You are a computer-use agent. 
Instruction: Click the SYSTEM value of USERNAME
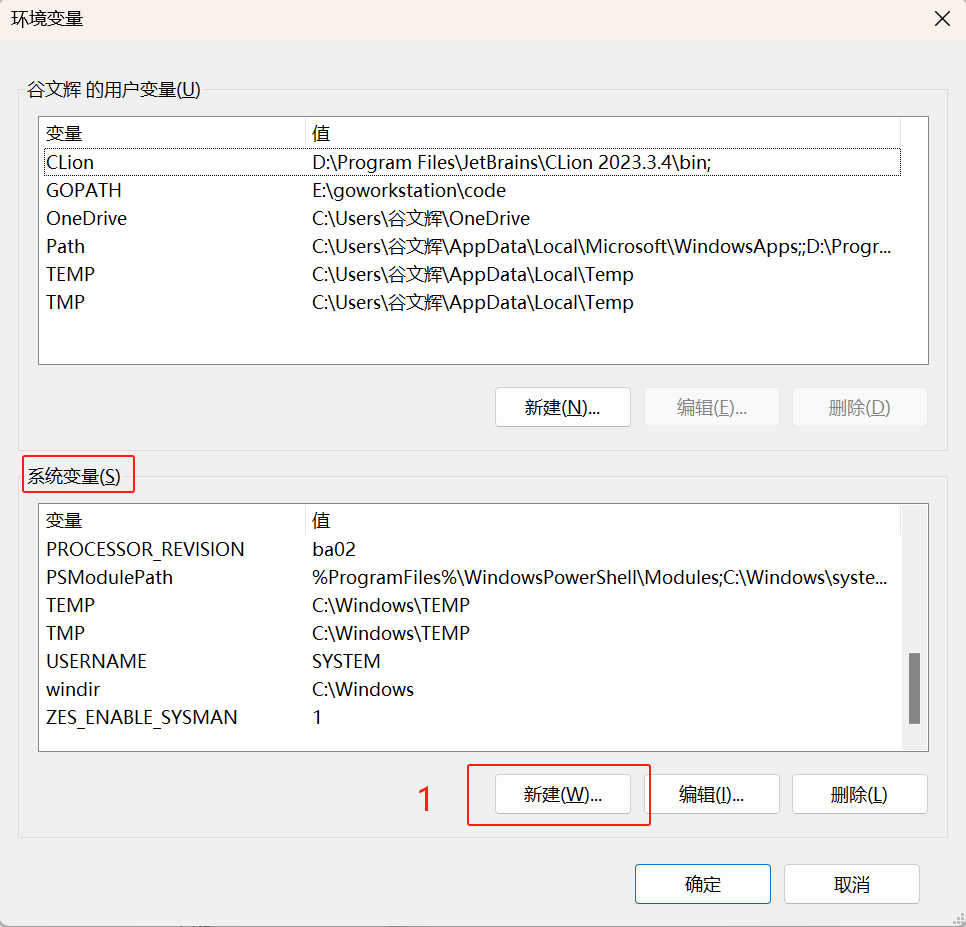pyautogui.click(x=346, y=661)
